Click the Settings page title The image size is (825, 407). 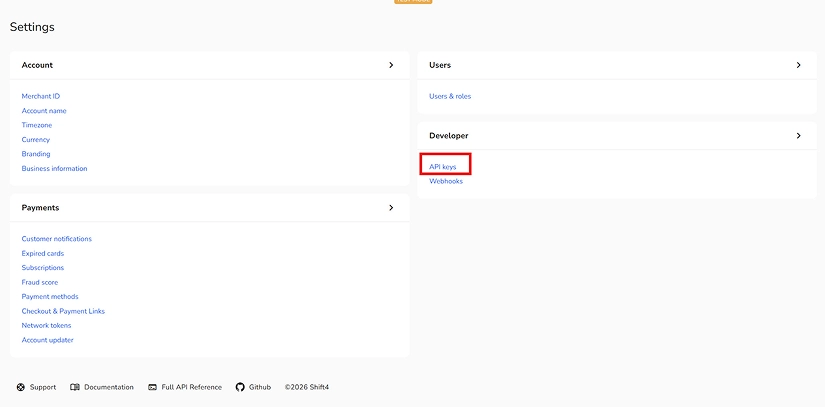click(x=32, y=27)
